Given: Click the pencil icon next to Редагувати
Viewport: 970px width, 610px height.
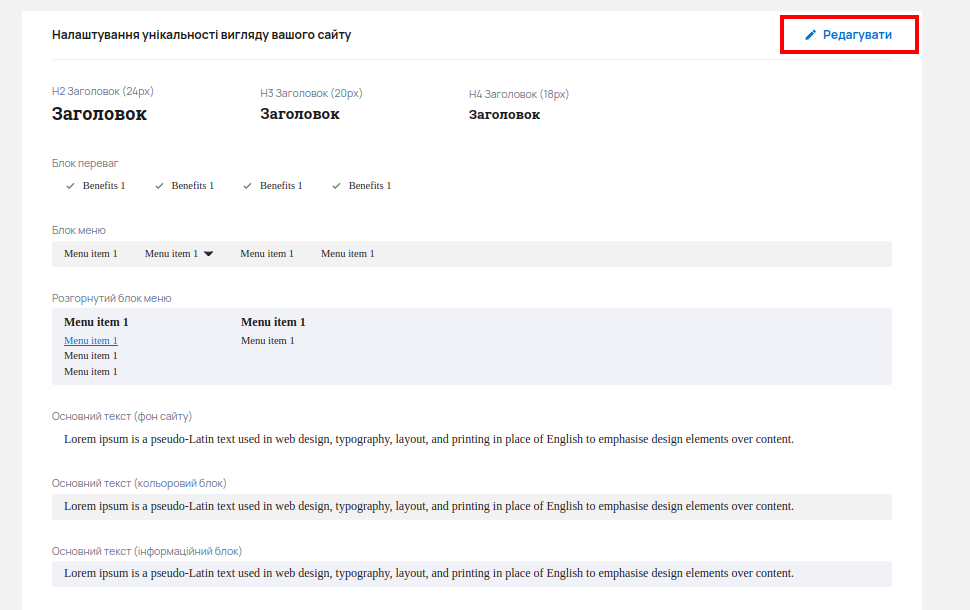Looking at the screenshot, I should pyautogui.click(x=810, y=35).
